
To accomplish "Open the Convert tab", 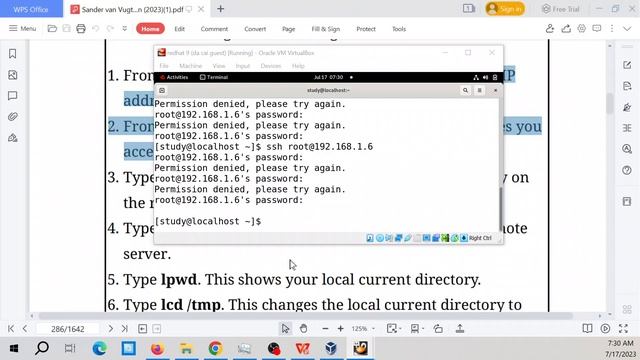I will (x=255, y=29).
